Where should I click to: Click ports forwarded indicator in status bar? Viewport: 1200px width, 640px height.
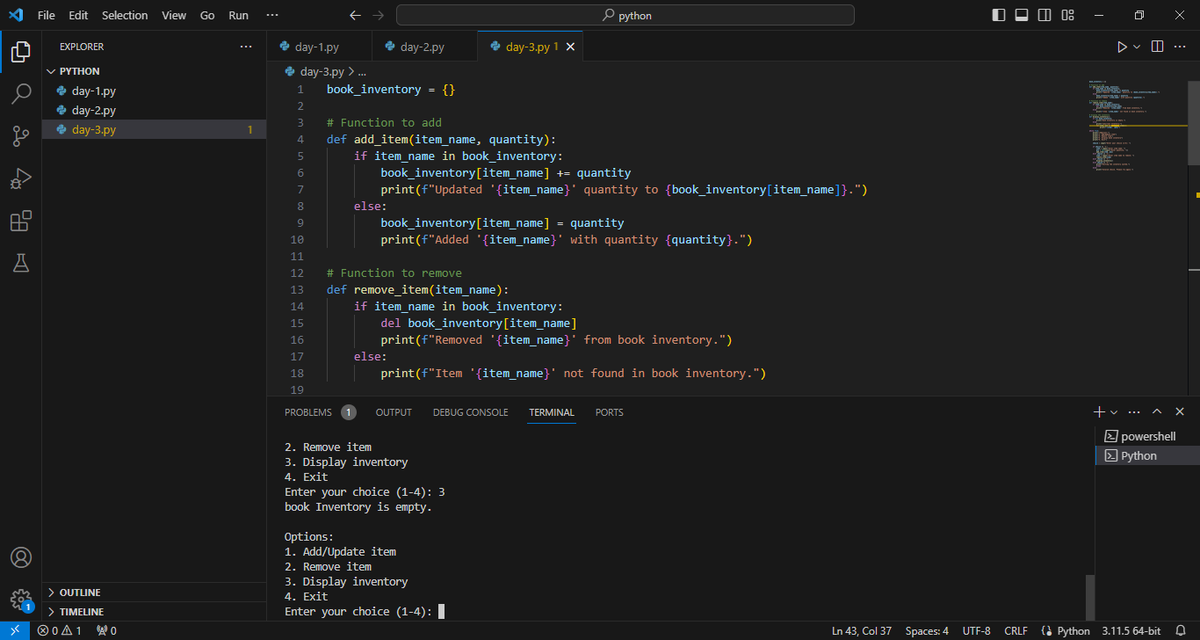coord(106,631)
